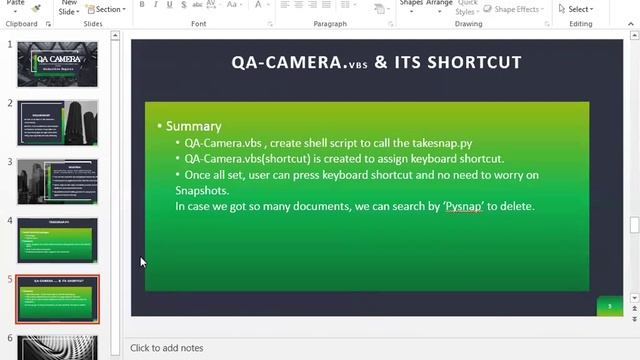The width and height of the screenshot is (640, 360).
Task: Go to next slide double-arrow button
Action: (x=634, y=318)
